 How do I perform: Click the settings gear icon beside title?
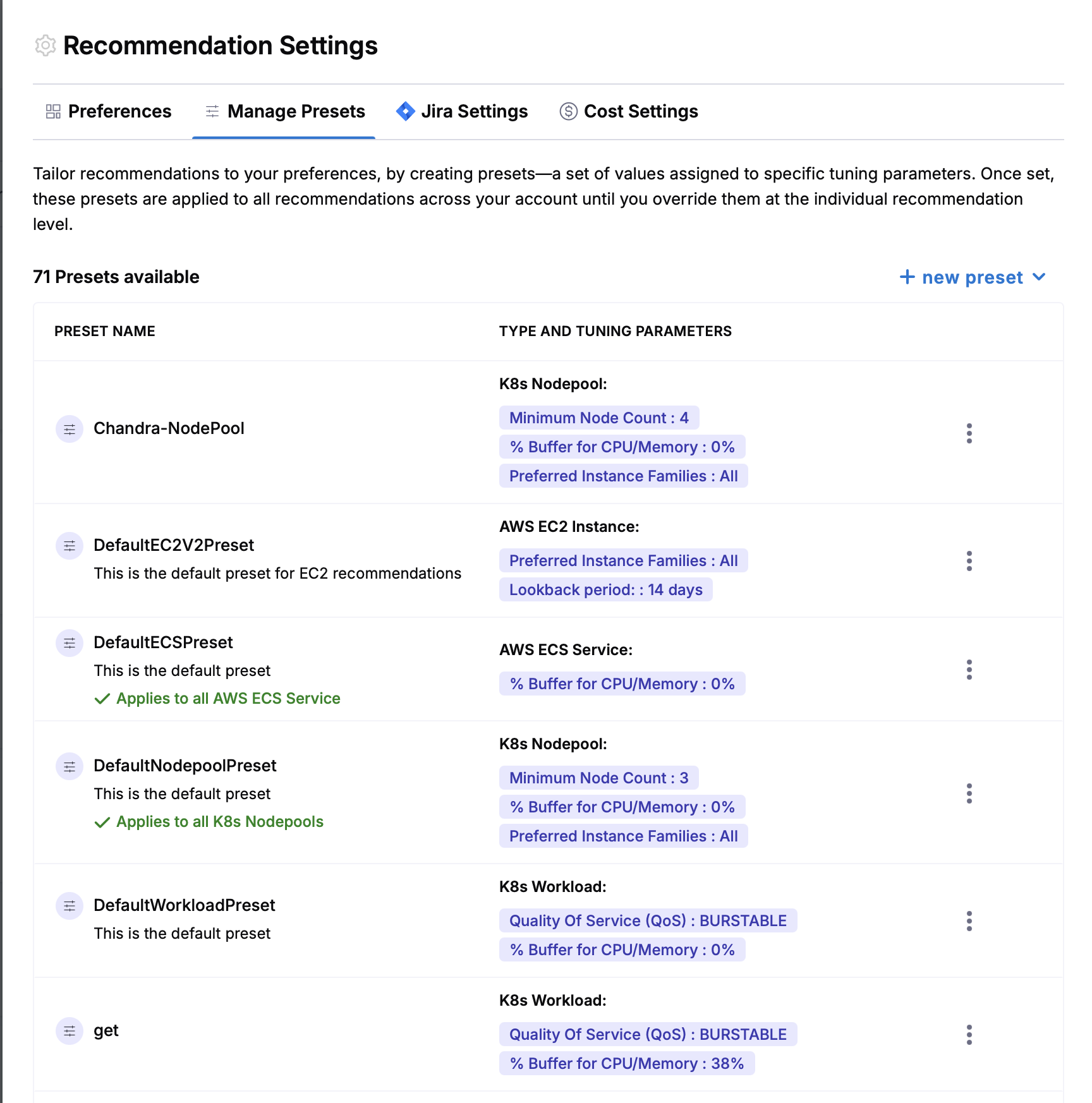tap(45, 45)
